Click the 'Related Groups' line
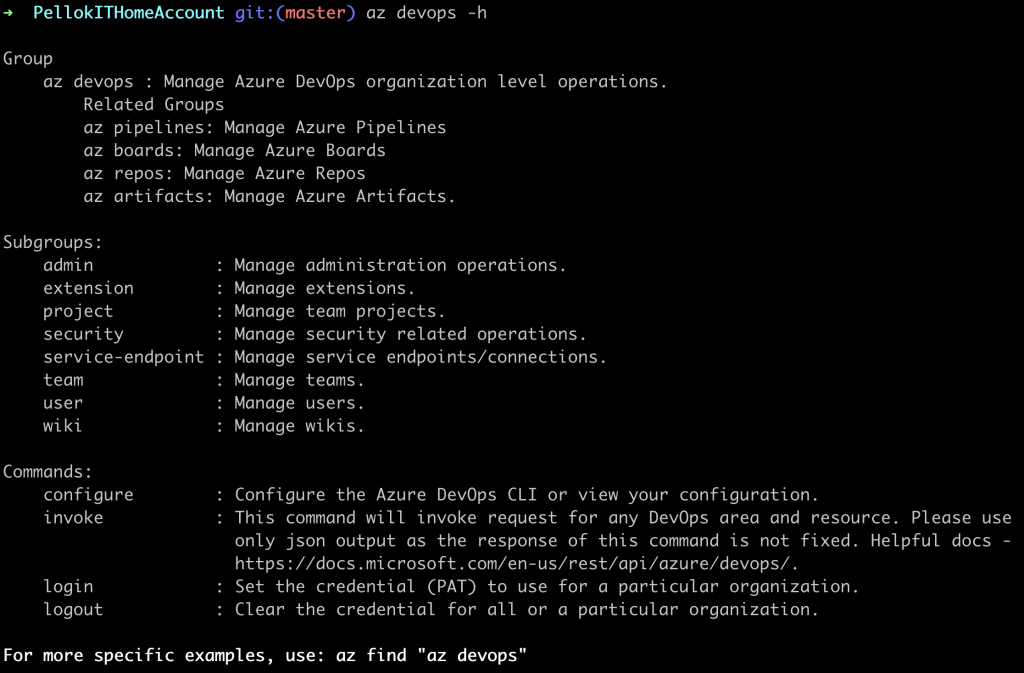This screenshot has width=1024, height=673. 153,104
